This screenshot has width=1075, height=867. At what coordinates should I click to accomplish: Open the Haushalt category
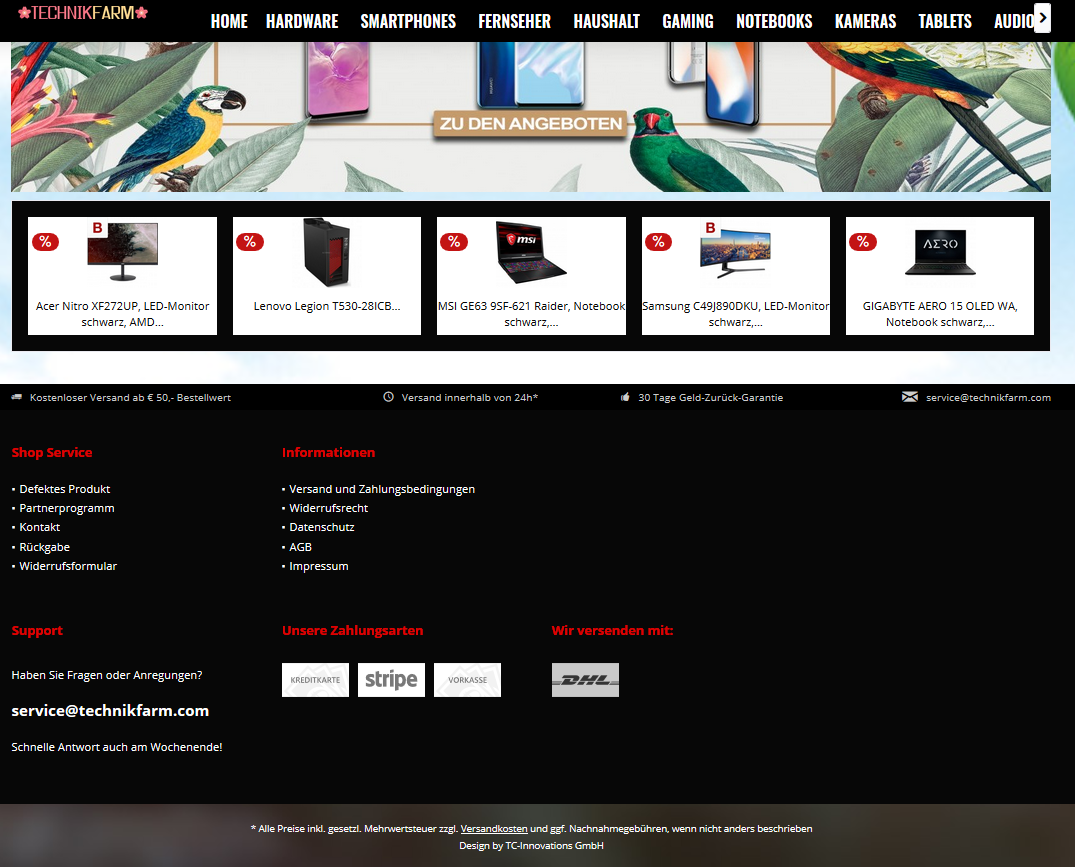coord(607,21)
